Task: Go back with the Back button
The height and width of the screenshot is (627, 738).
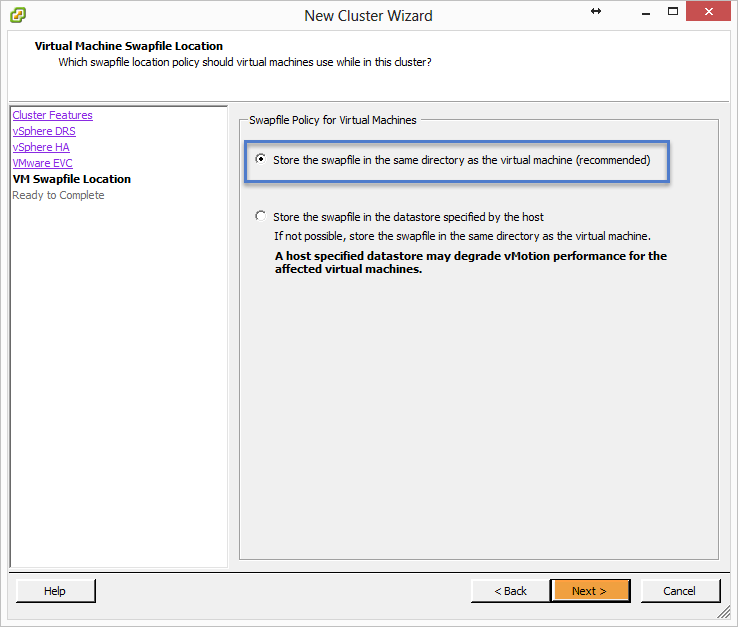Action: click(510, 591)
